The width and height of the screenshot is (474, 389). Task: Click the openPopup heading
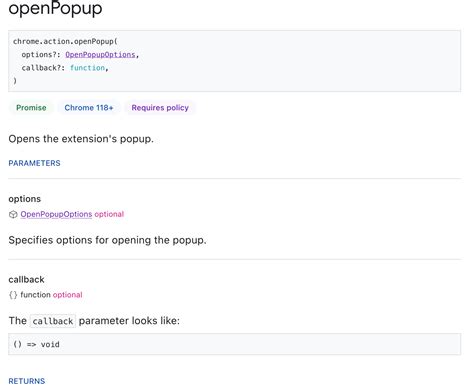pos(55,8)
